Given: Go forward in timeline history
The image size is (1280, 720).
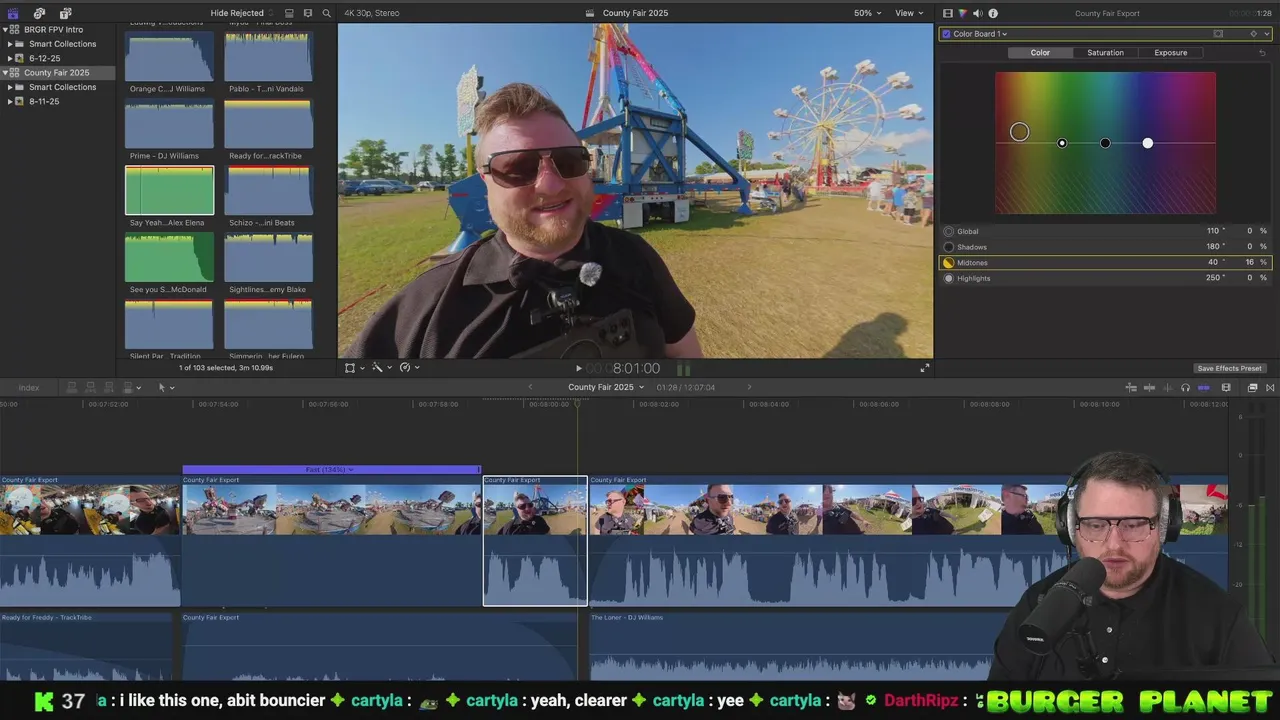Looking at the screenshot, I should [749, 387].
